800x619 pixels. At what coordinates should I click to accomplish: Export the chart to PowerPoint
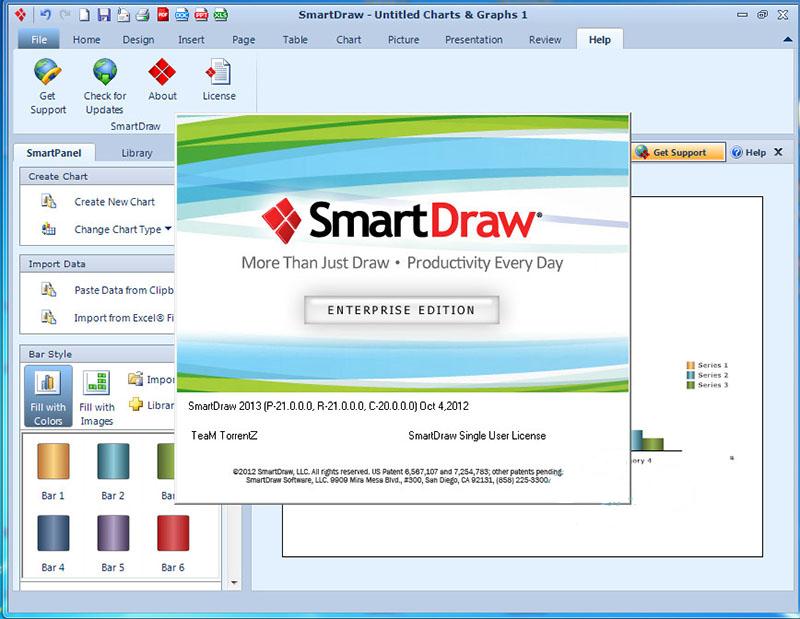coord(201,15)
